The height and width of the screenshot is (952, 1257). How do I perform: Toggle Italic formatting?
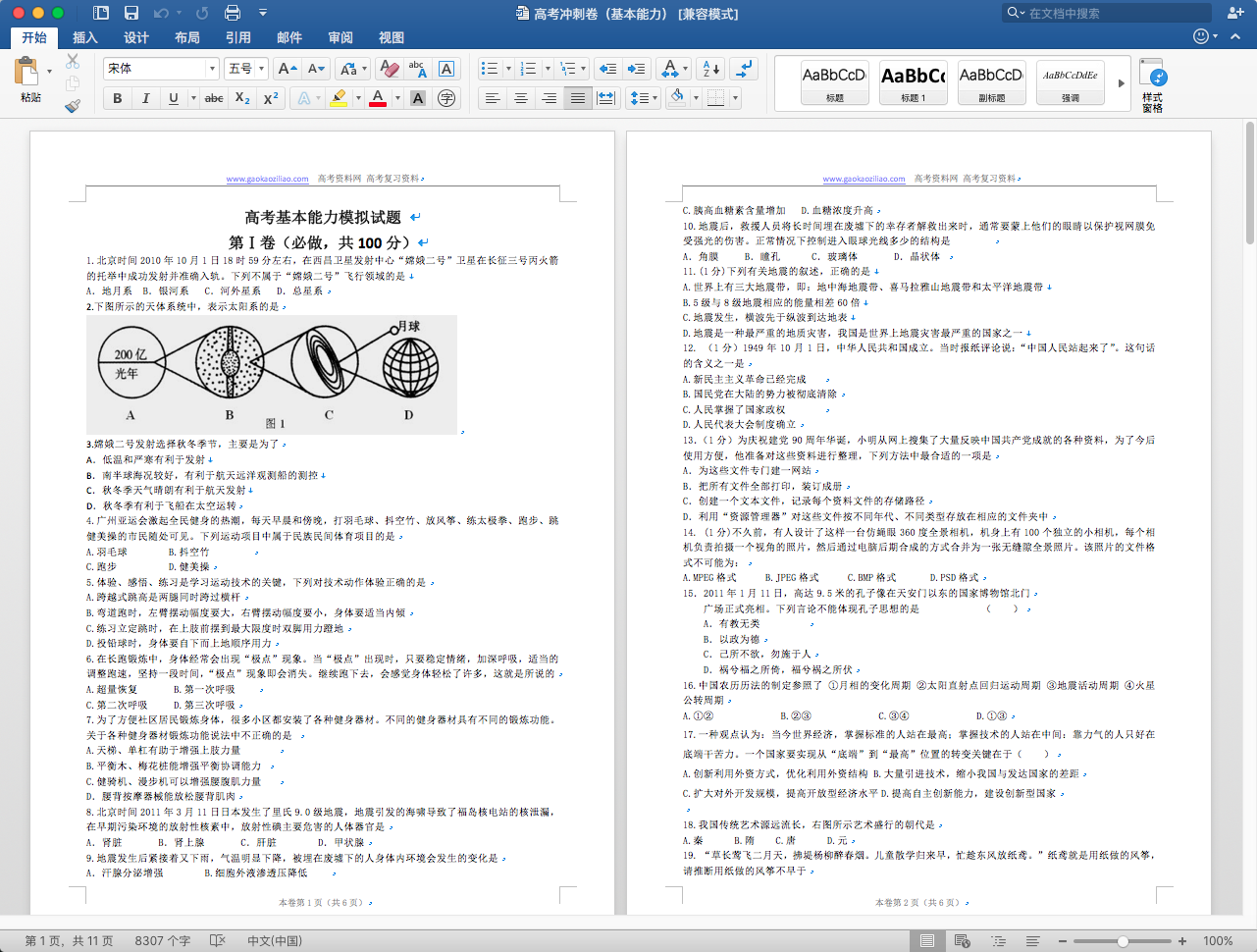point(145,98)
